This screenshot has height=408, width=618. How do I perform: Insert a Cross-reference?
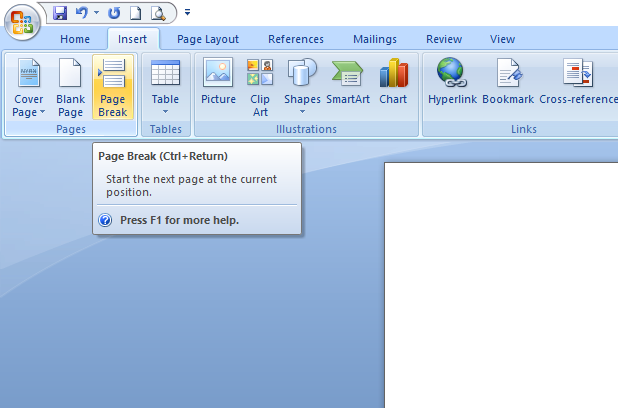point(578,85)
